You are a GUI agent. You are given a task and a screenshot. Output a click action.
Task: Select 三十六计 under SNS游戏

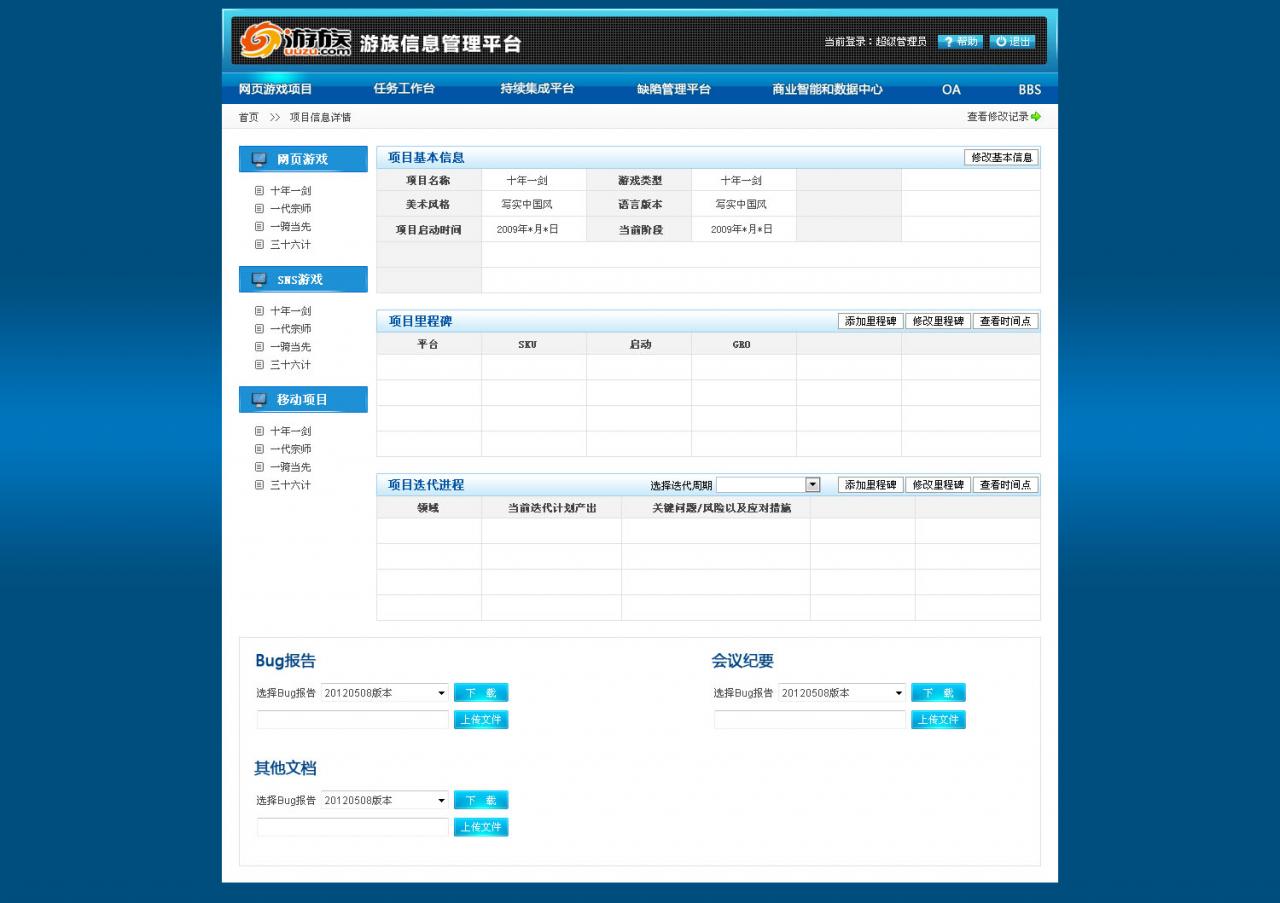pos(290,365)
